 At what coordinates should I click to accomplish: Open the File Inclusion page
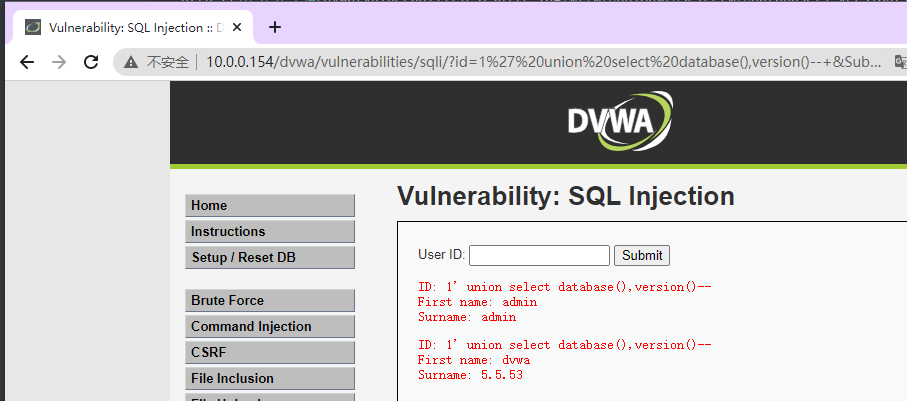point(270,378)
